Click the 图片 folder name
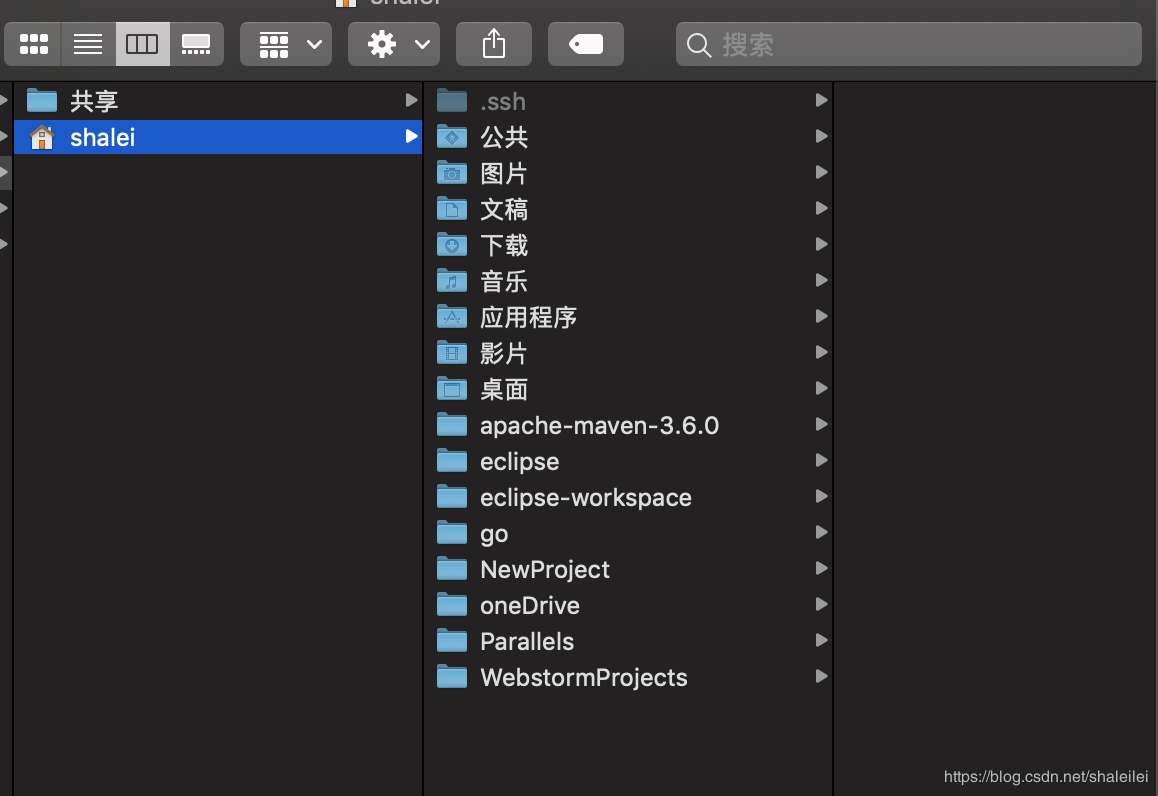This screenshot has height=796, width=1158. (504, 174)
